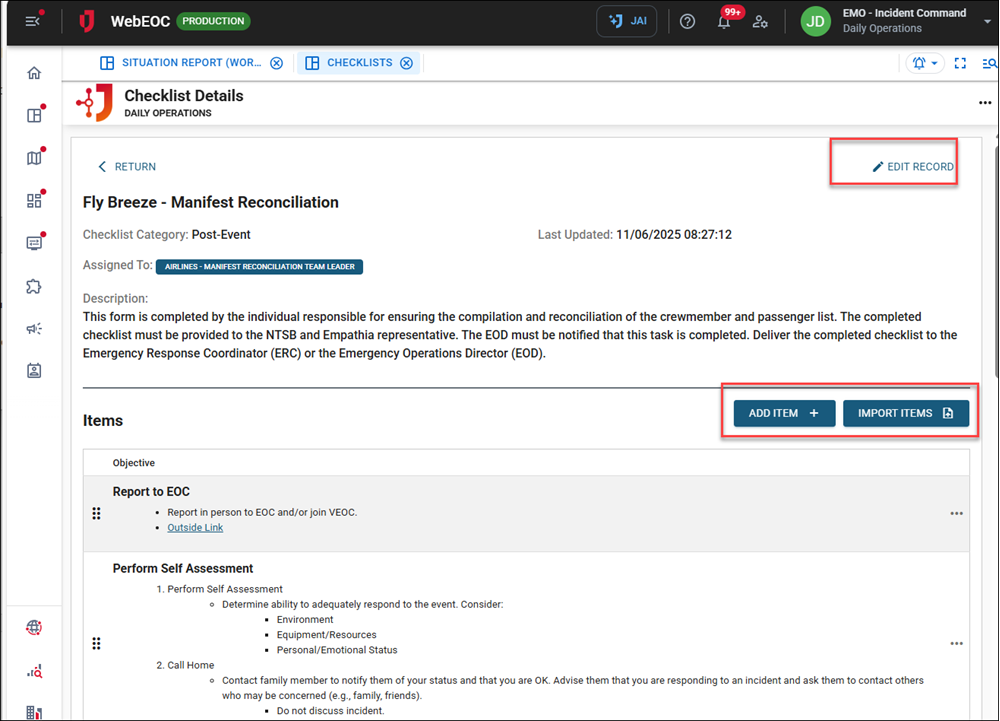Open the Maps panel from the sidebar
The width and height of the screenshot is (1000, 721).
[33, 157]
